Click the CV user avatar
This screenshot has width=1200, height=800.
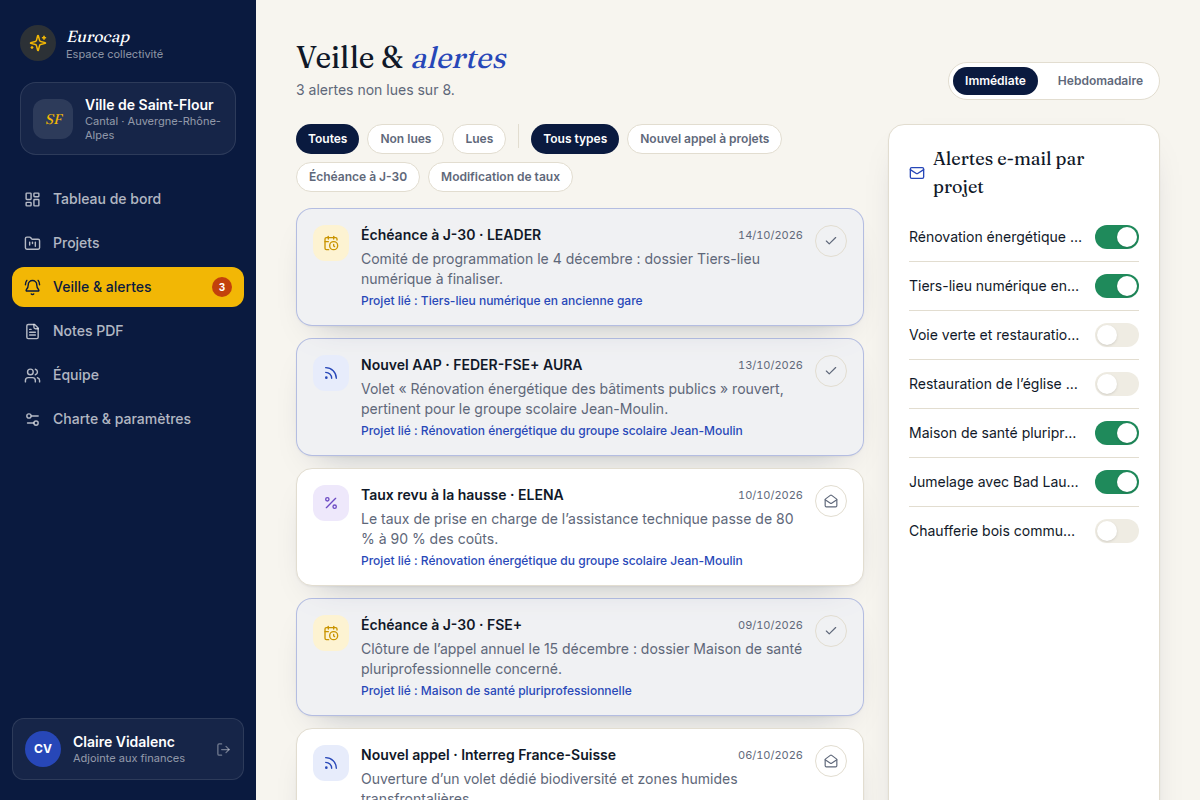[x=43, y=749]
